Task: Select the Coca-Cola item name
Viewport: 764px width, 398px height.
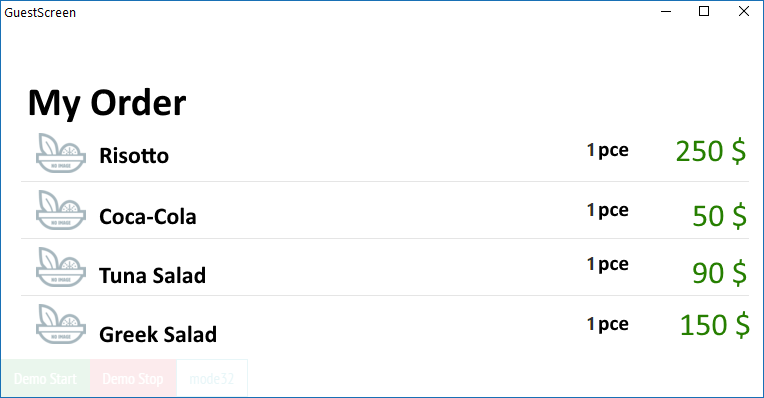Action: tap(148, 217)
